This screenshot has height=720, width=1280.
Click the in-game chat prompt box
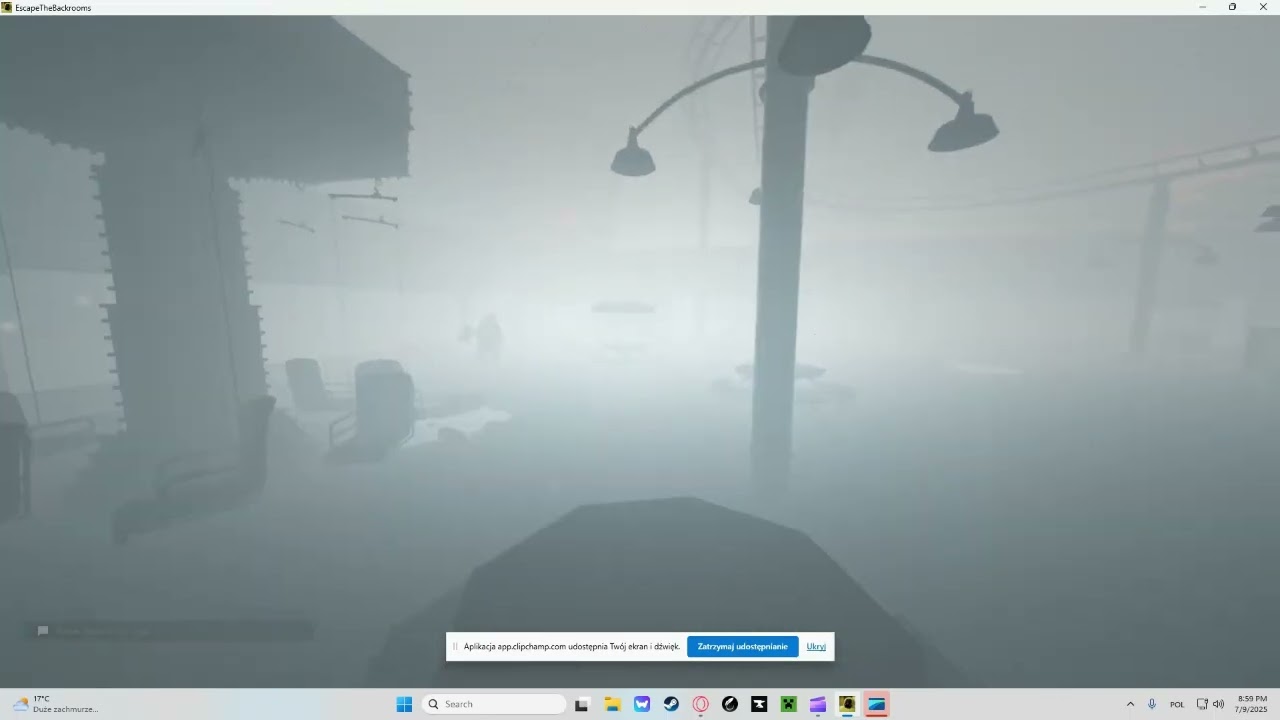(x=168, y=631)
